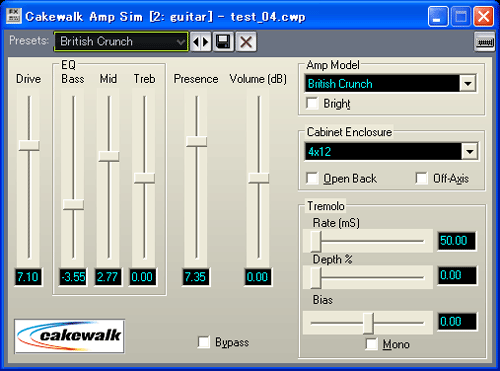Image resolution: width=500 pixels, height=371 pixels.
Task: Check the Bypass option
Action: click(x=204, y=342)
